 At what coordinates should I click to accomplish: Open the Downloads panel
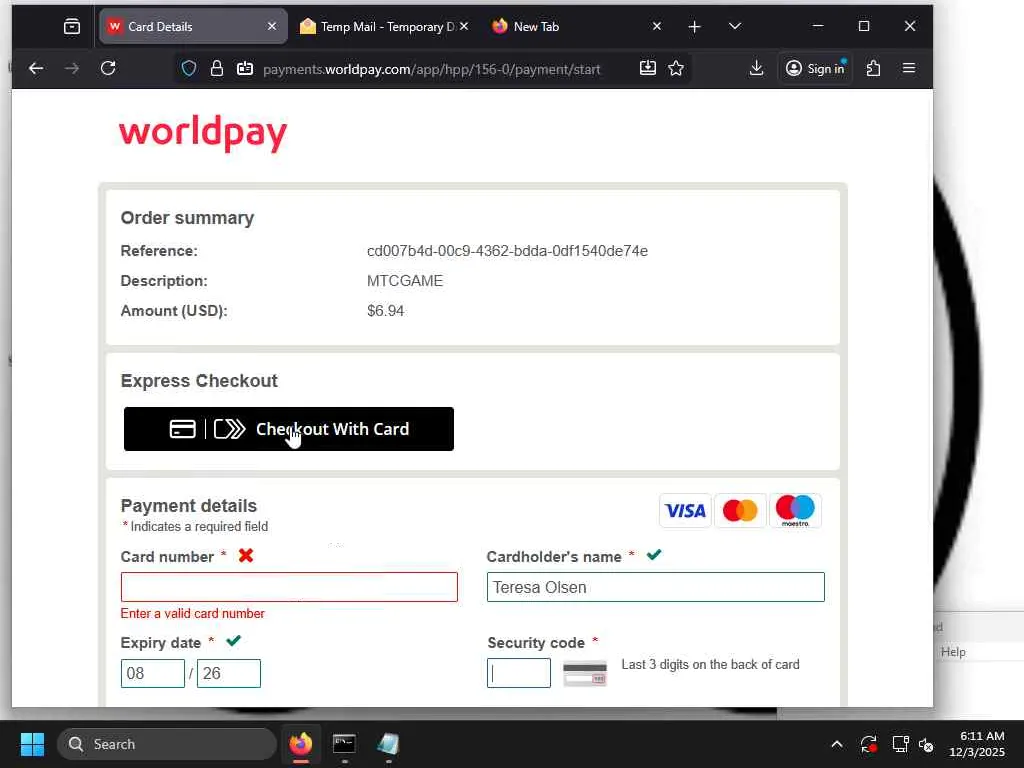[756, 69]
